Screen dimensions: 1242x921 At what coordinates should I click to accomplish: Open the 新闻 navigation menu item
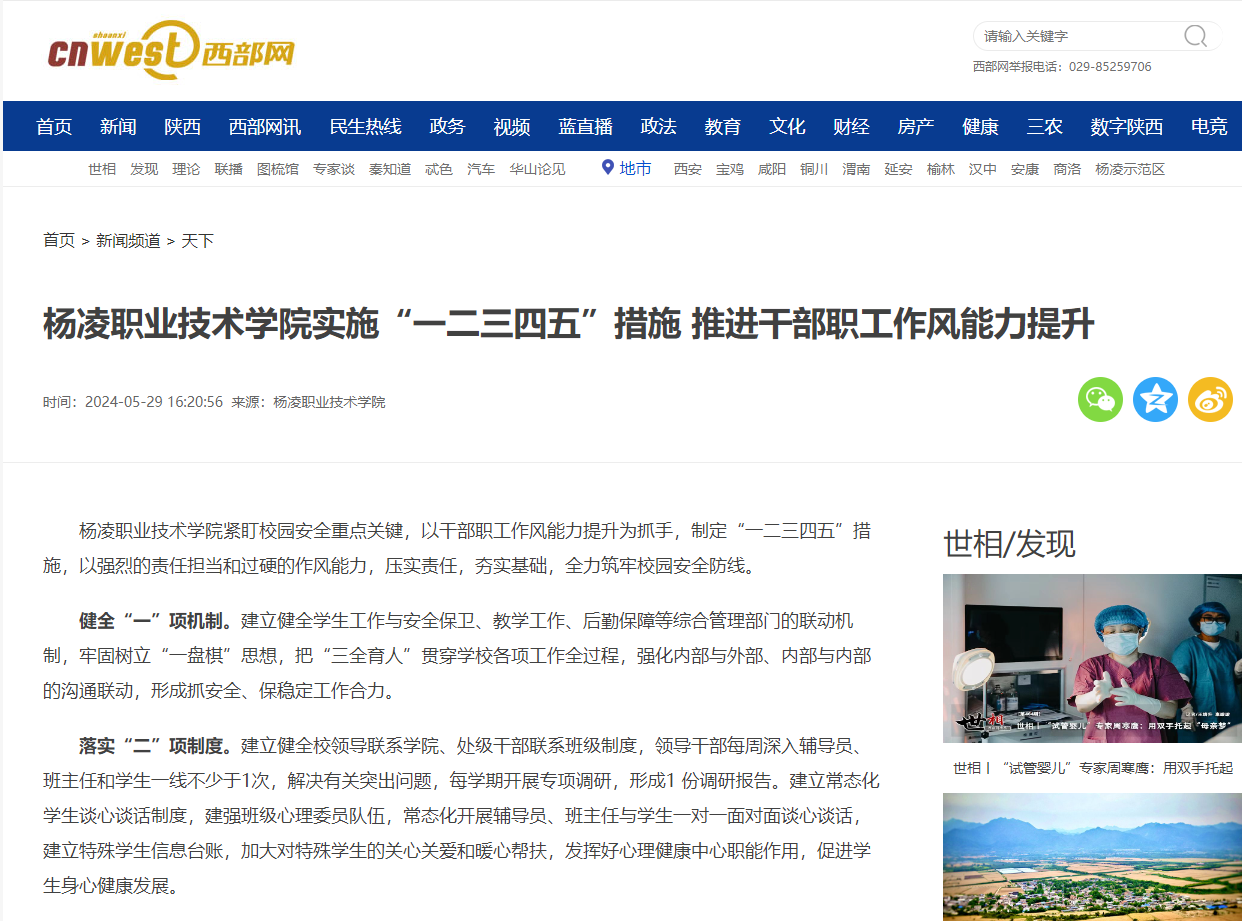(118, 127)
